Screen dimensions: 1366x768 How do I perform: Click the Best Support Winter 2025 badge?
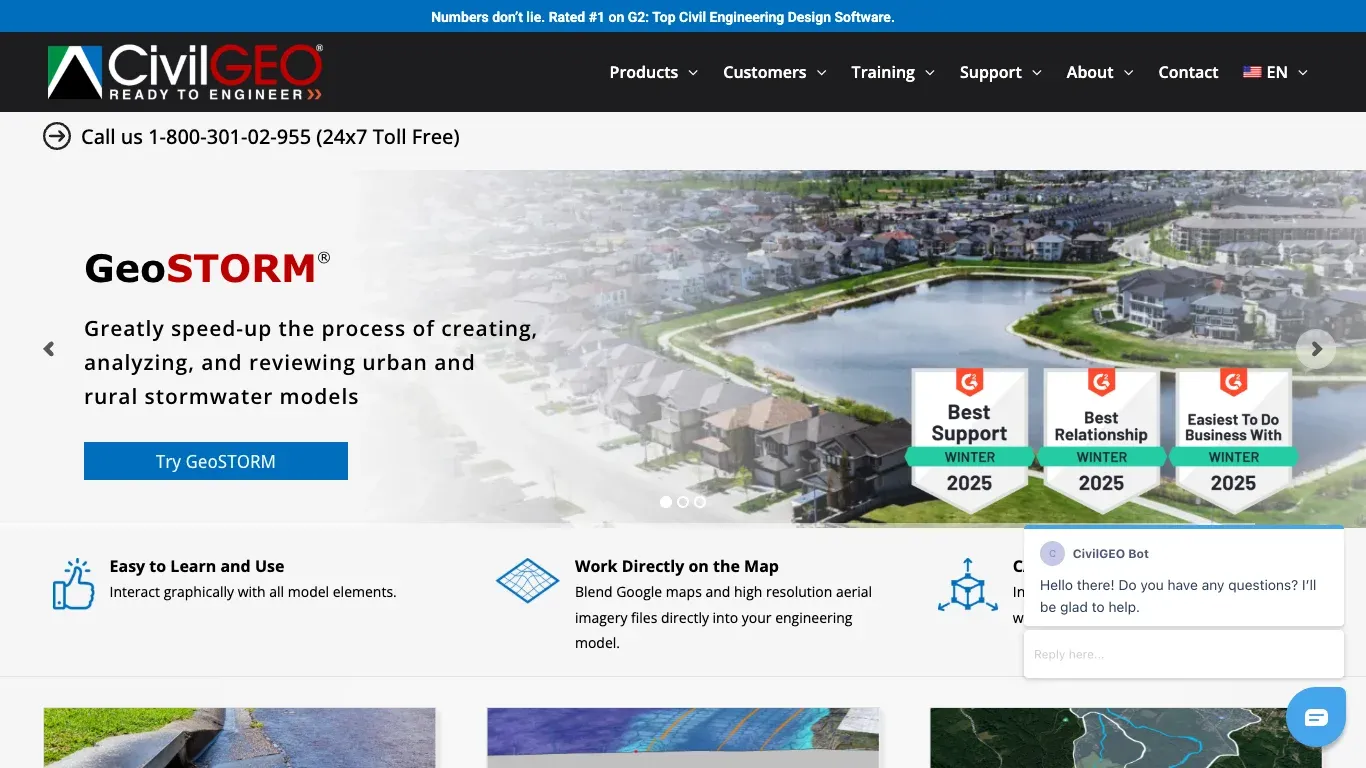pos(969,439)
